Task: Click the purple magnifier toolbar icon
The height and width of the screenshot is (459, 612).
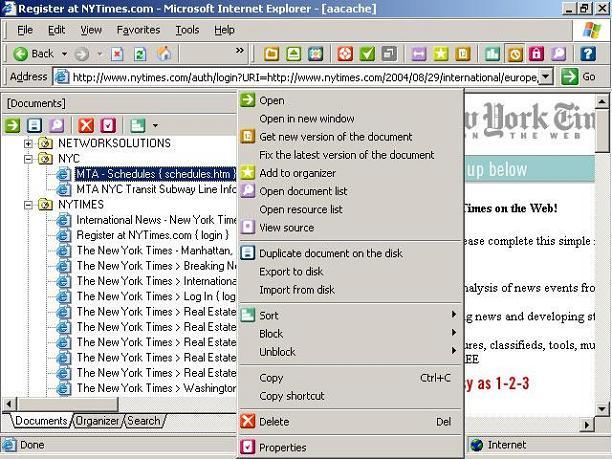Action: [558, 54]
